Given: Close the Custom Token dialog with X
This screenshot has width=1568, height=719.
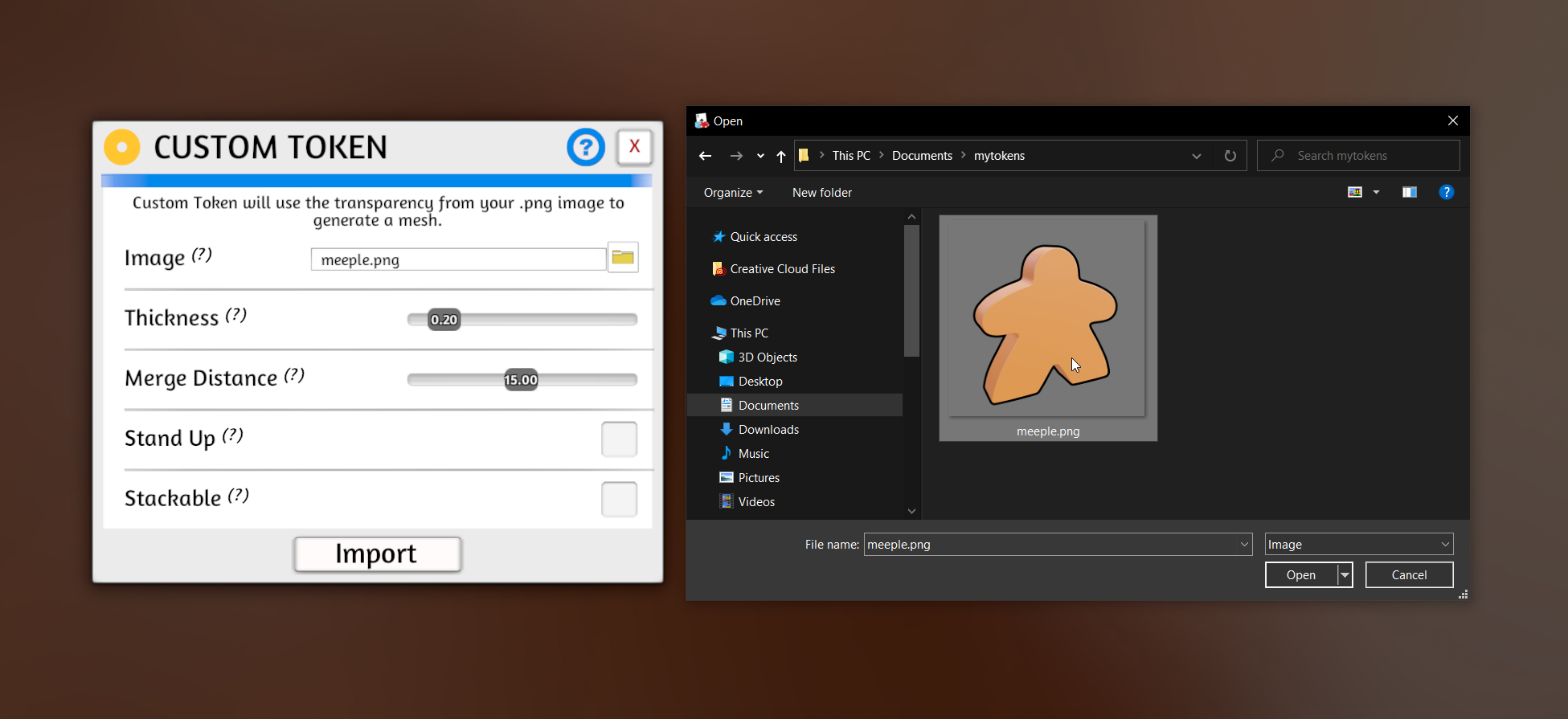Looking at the screenshot, I should pos(635,146).
